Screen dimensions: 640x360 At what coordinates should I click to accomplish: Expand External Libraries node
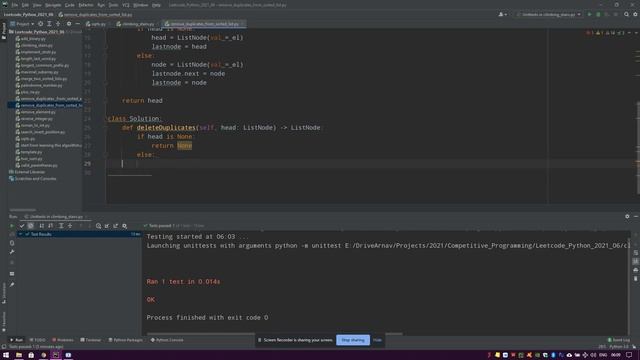click(x=29, y=172)
